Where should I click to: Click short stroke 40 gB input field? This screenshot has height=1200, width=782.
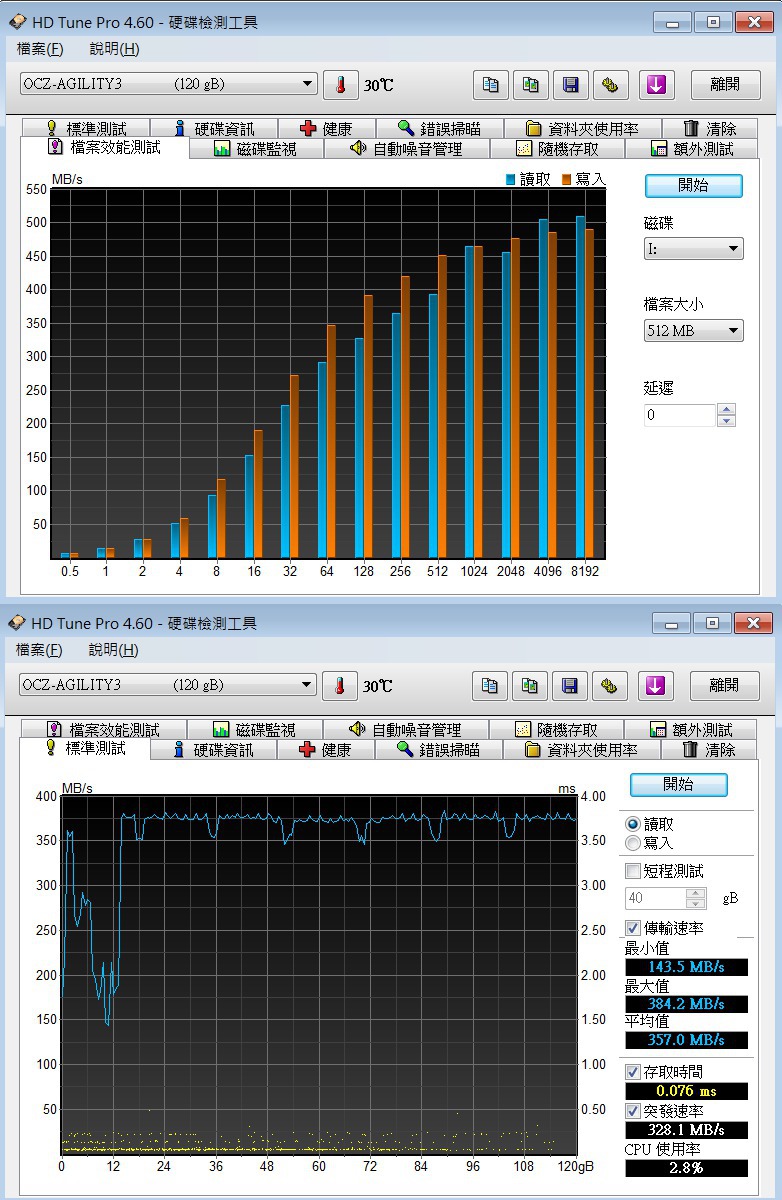coord(656,898)
